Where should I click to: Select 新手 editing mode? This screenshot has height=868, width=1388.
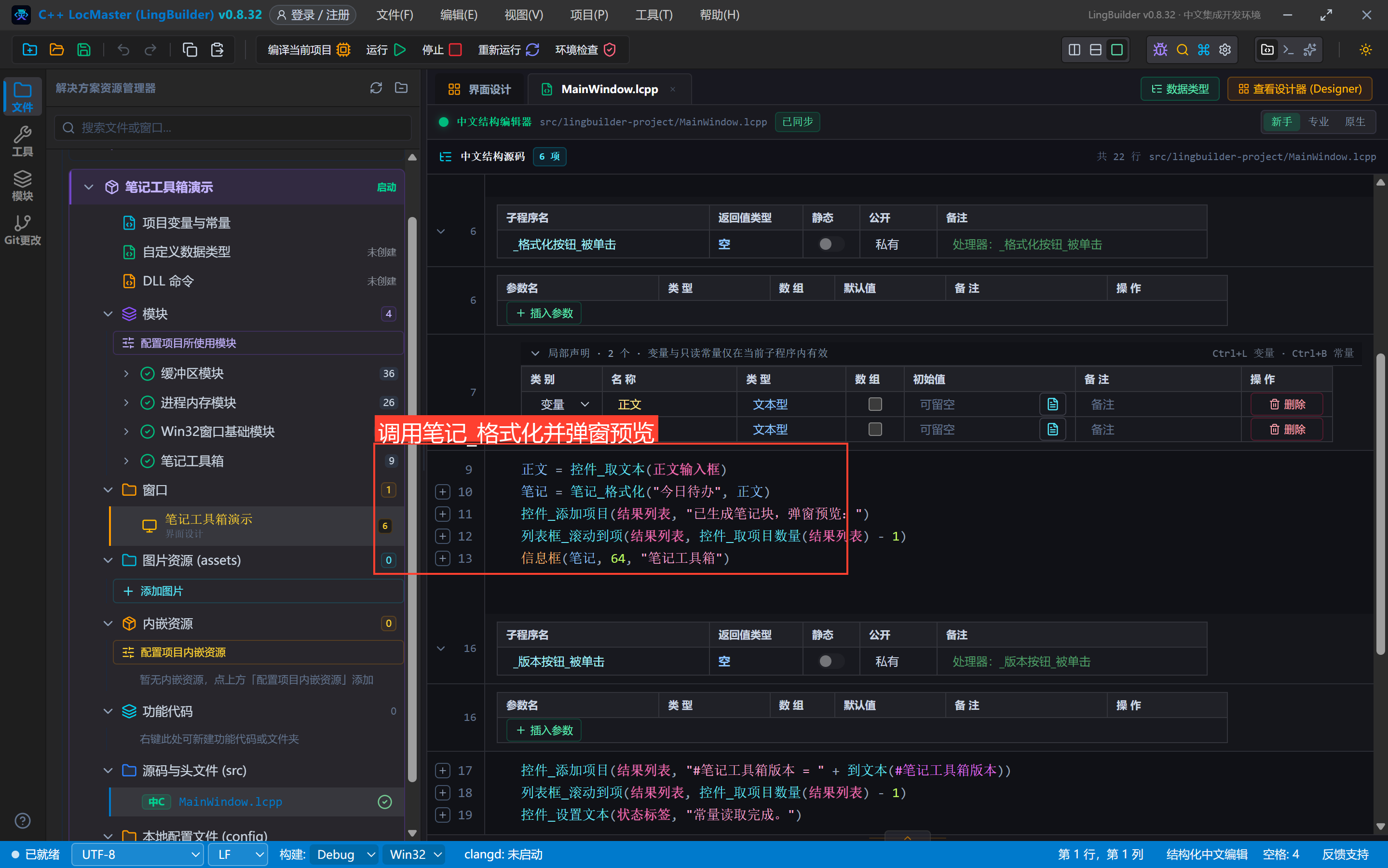1281,122
